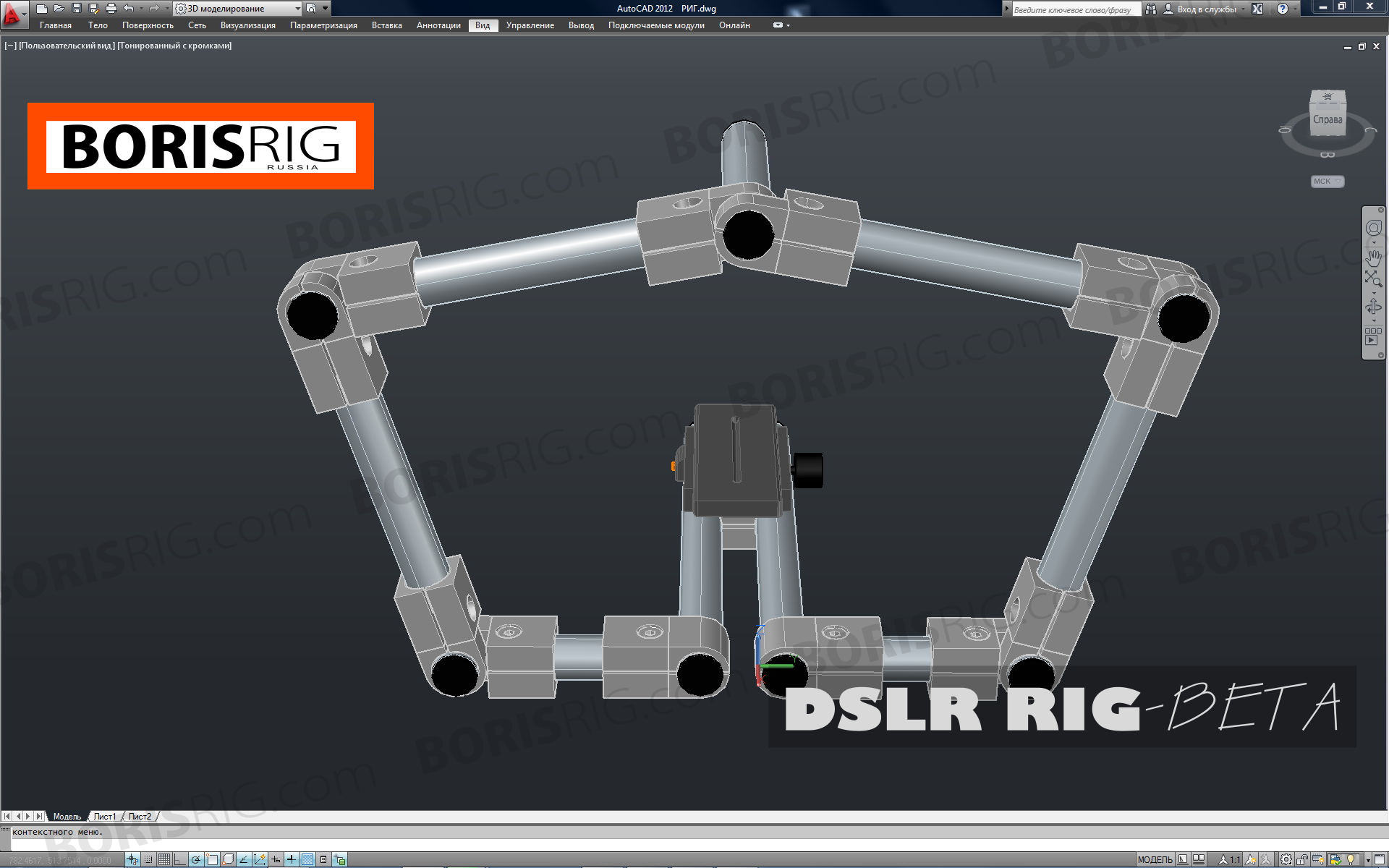Click the Orbit tool in navigation bar

click(1373, 307)
